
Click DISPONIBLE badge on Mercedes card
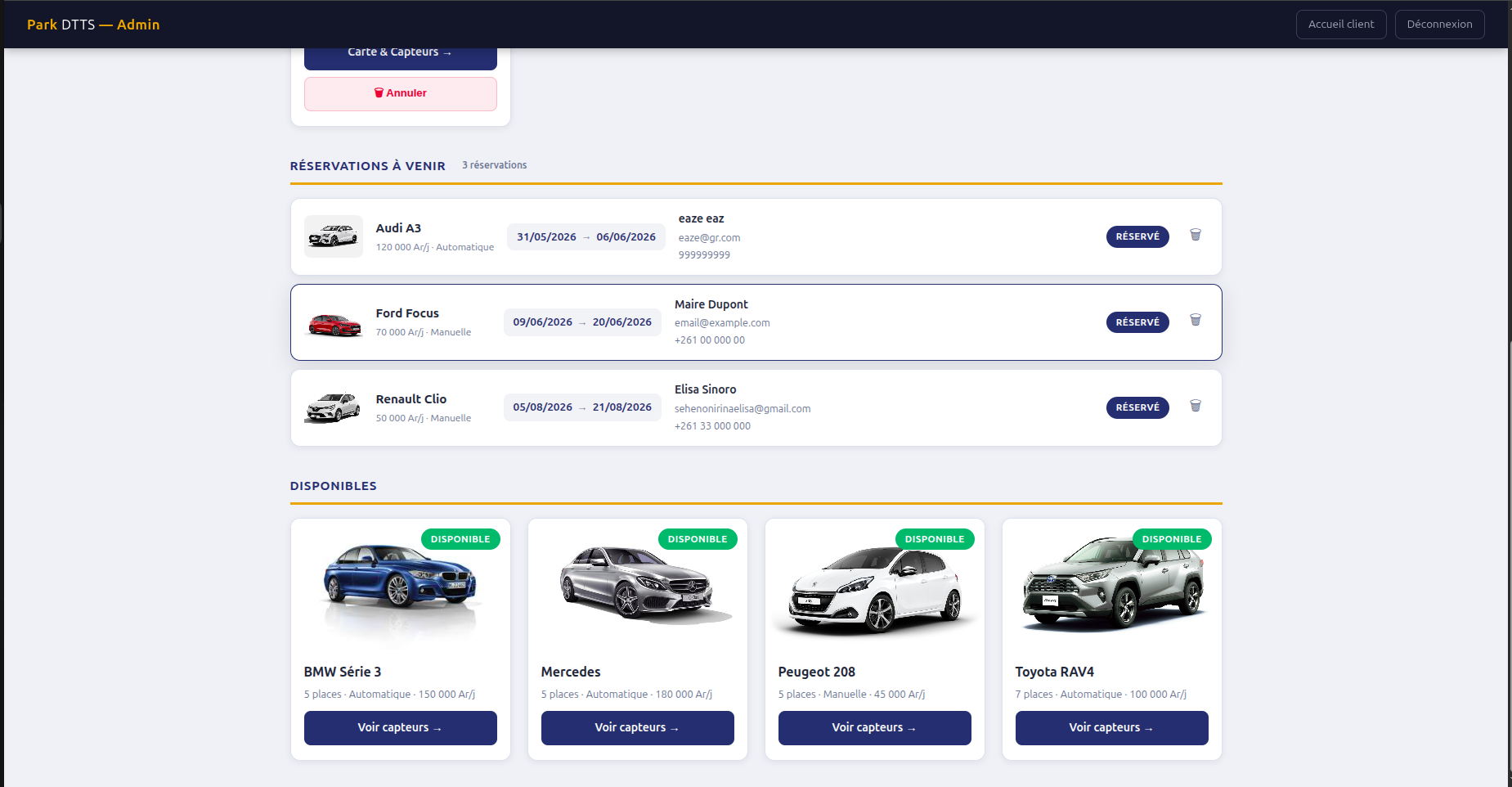(698, 539)
